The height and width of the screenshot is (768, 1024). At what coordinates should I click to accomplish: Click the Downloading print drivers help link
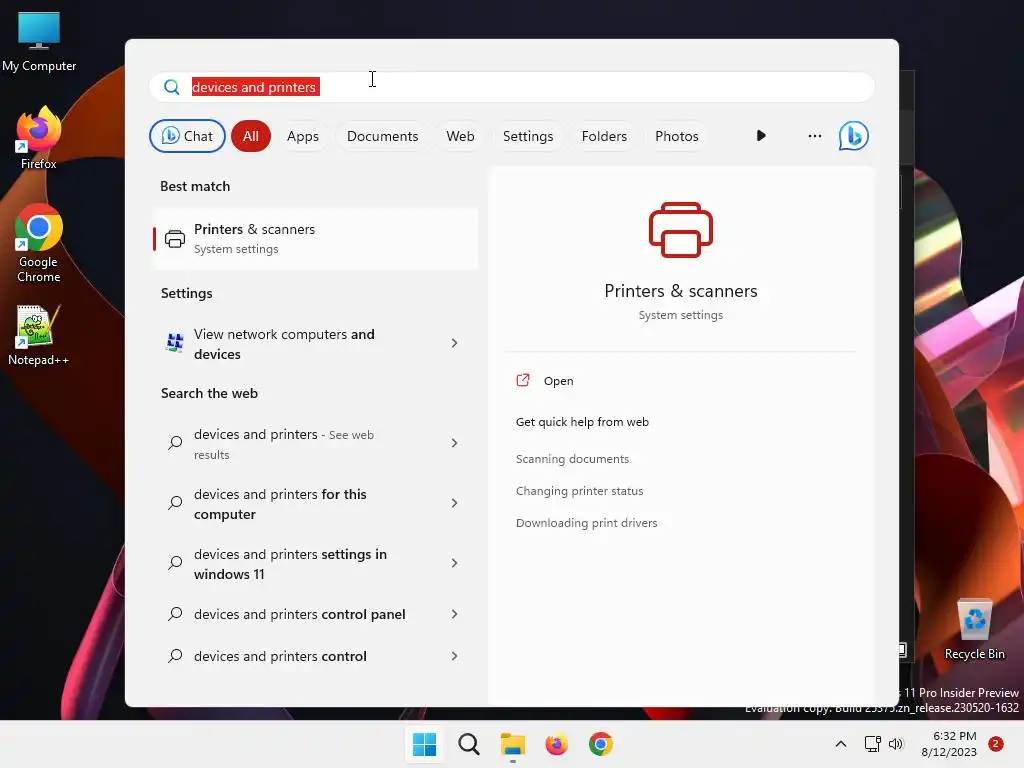tap(586, 522)
